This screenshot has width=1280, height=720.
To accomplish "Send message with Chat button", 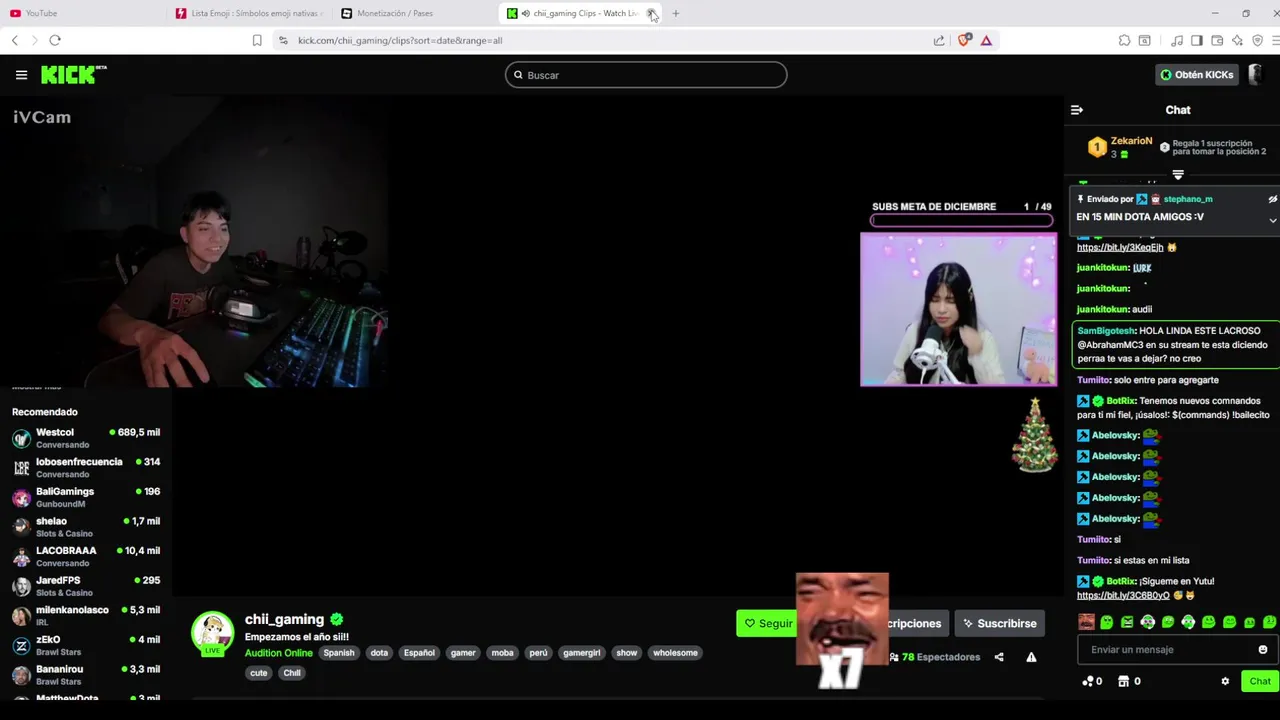I will coord(1259,681).
